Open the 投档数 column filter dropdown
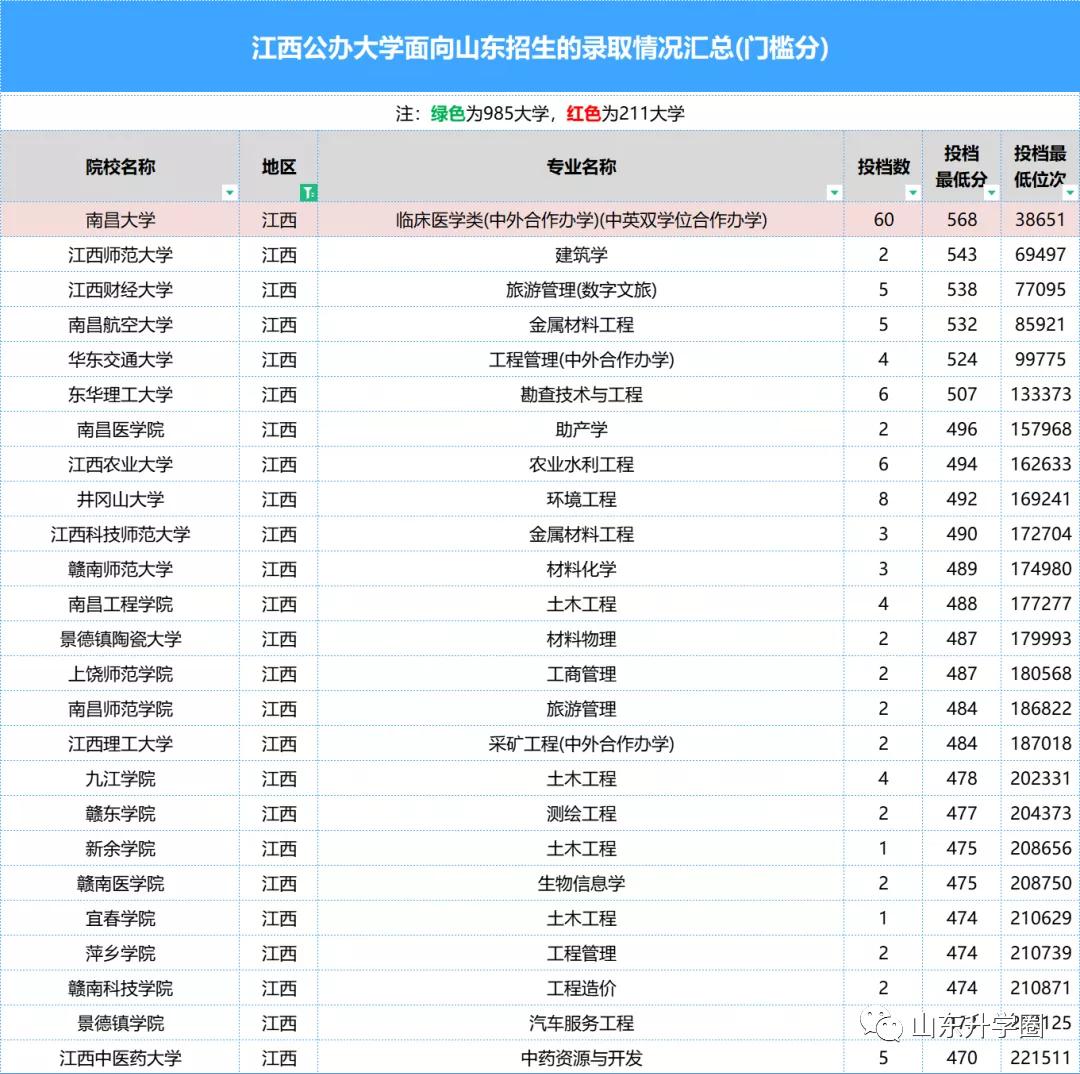 (912, 192)
